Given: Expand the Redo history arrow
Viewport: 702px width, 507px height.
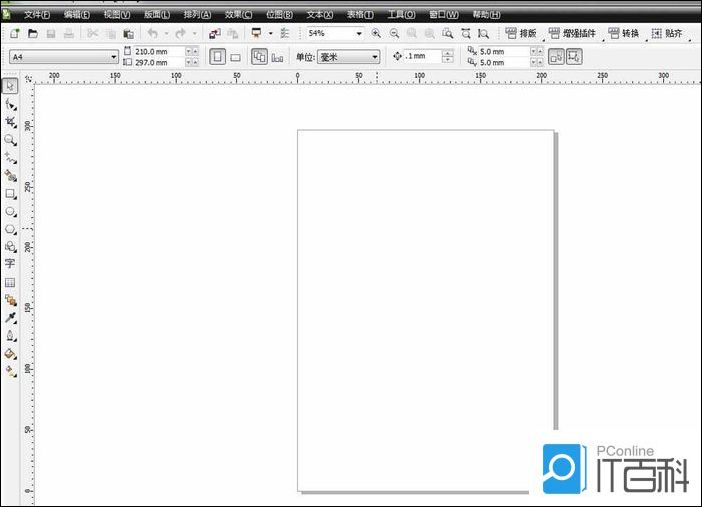Looking at the screenshot, I should point(194,33).
